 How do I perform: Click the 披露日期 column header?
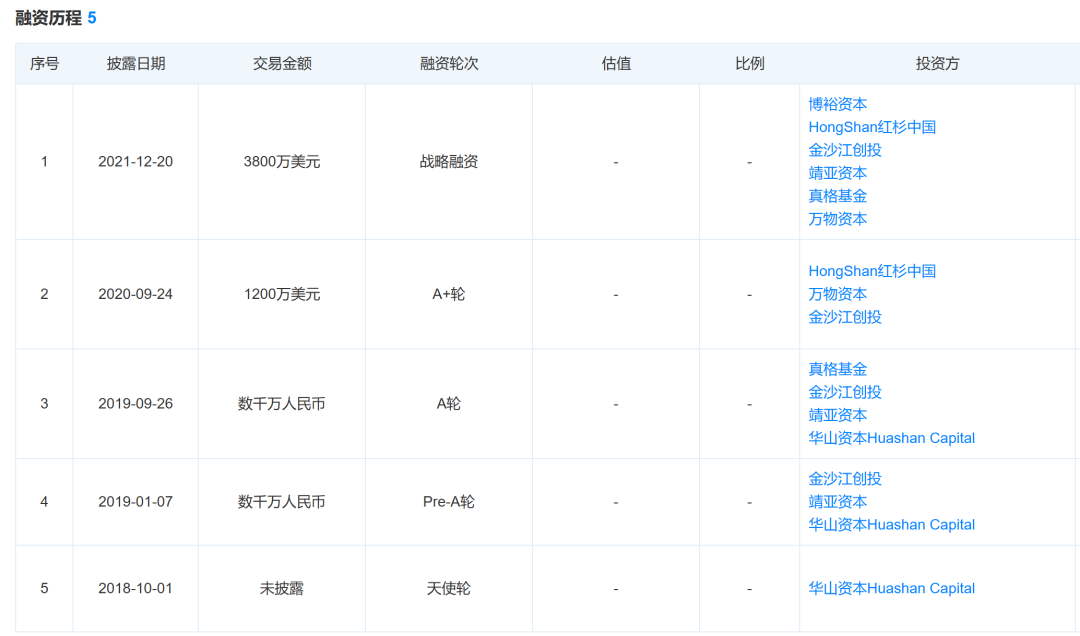(x=136, y=63)
